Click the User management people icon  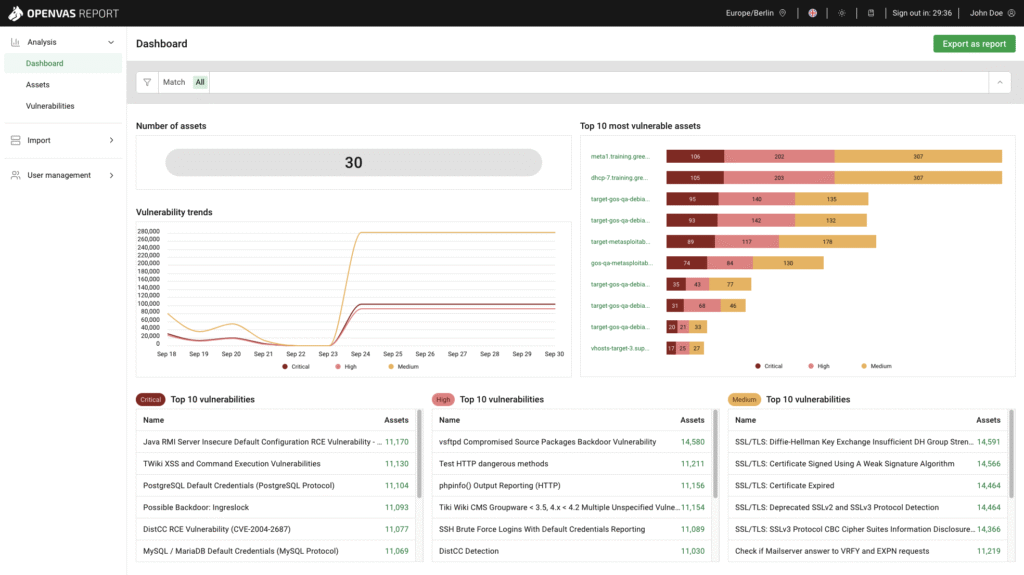[x=15, y=175]
